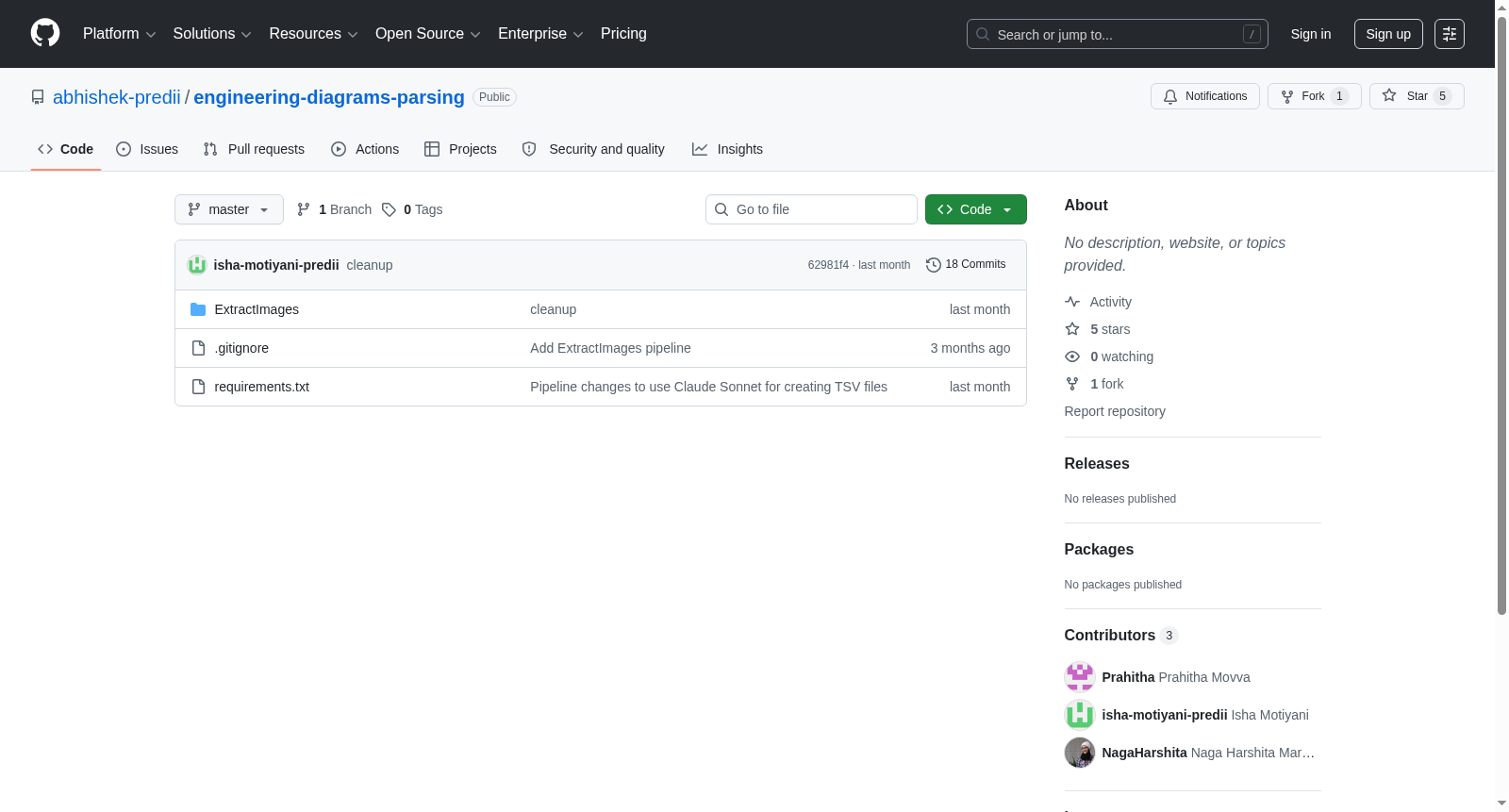Click the Fork icon
The width and height of the screenshot is (1509, 812).
click(1287, 96)
